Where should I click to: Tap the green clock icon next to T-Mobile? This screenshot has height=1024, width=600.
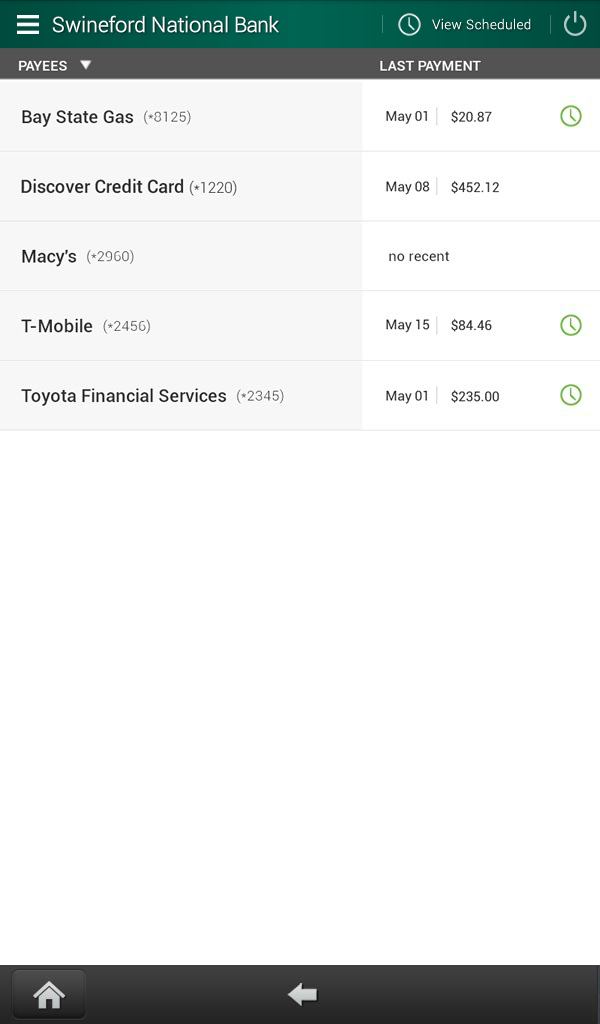point(571,325)
